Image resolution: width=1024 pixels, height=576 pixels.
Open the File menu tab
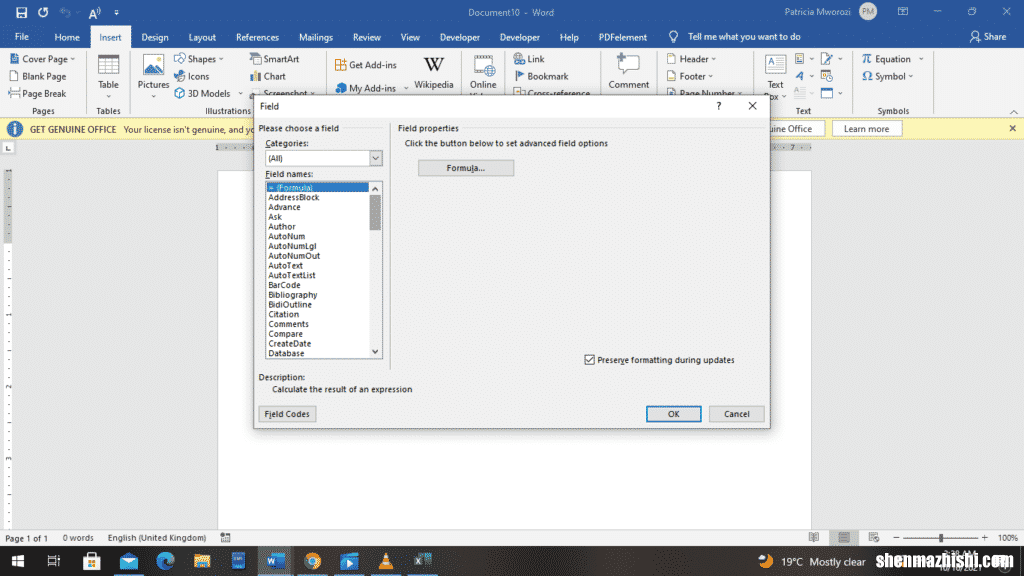coord(22,37)
